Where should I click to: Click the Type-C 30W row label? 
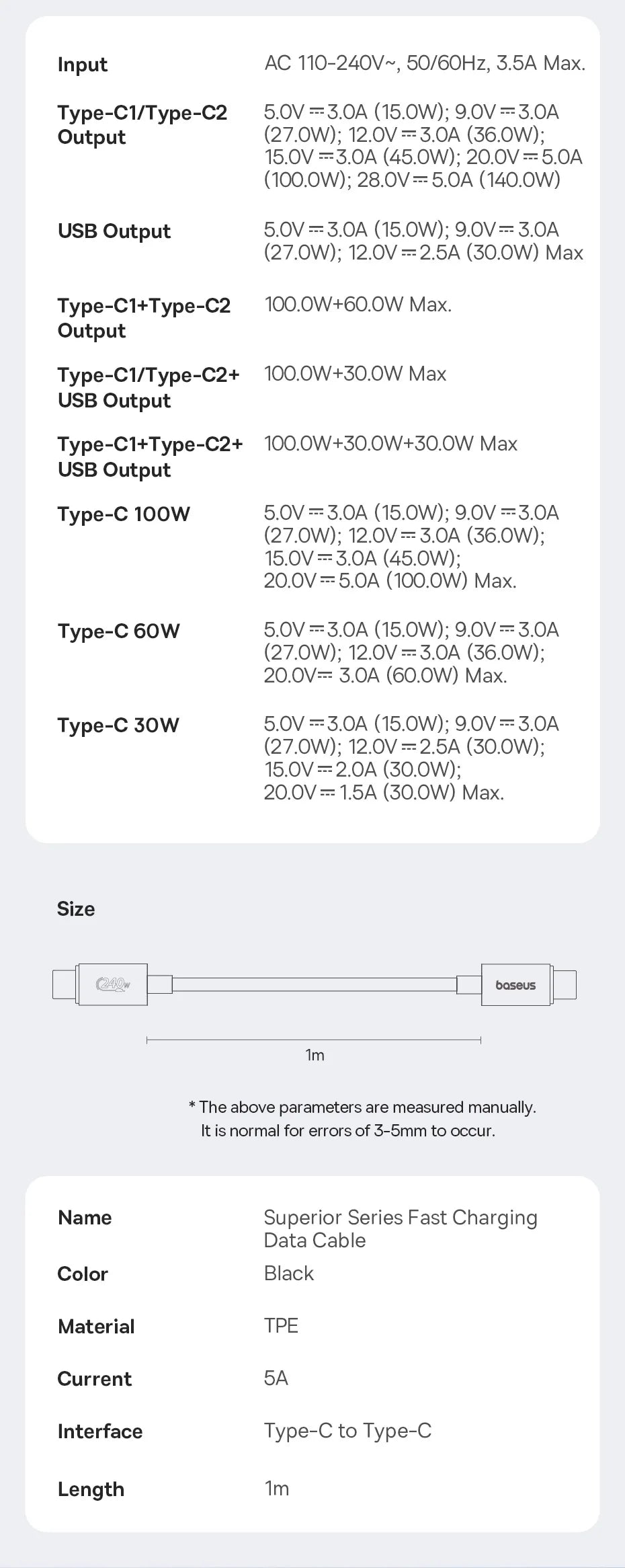118,726
